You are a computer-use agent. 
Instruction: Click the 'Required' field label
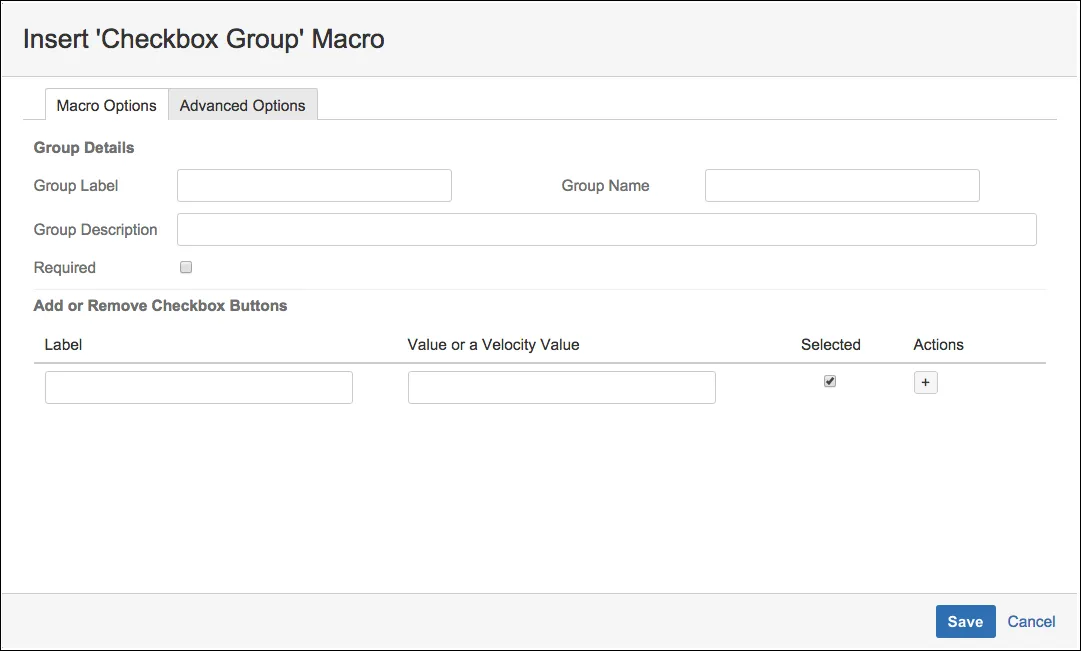pyautogui.click(x=65, y=268)
